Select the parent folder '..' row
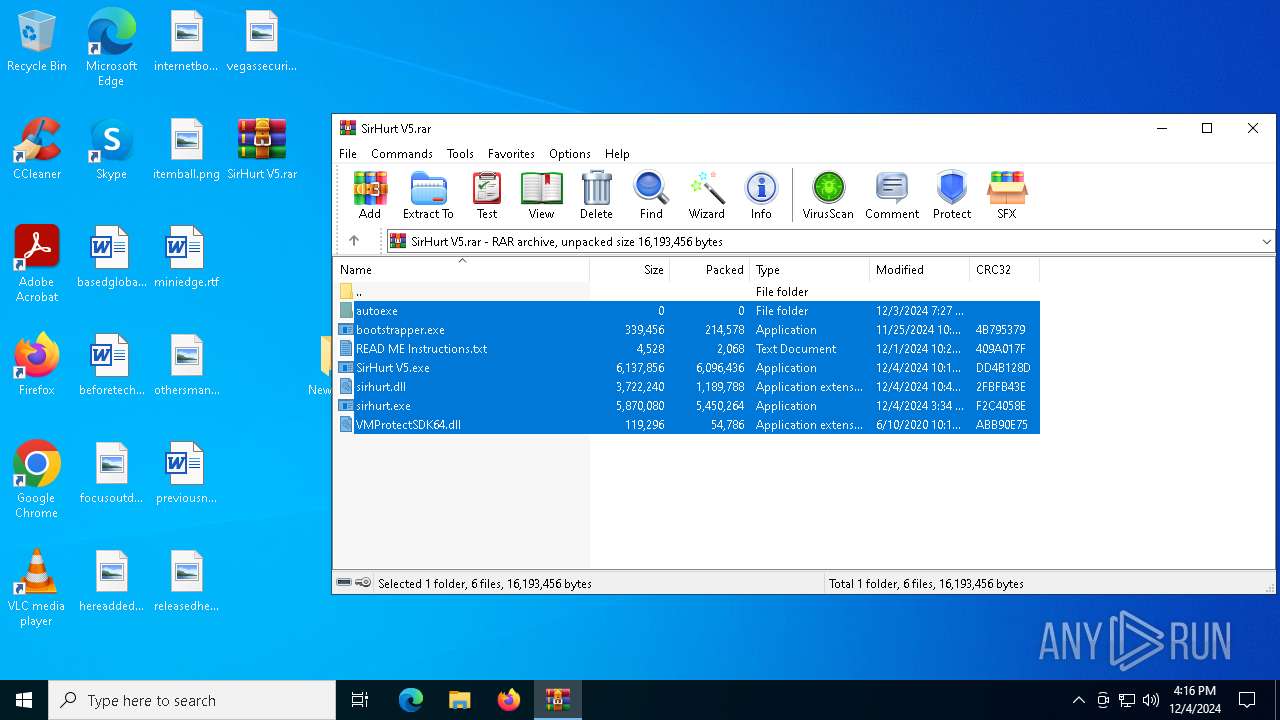Screen dimensions: 1280x720 click(687, 292)
